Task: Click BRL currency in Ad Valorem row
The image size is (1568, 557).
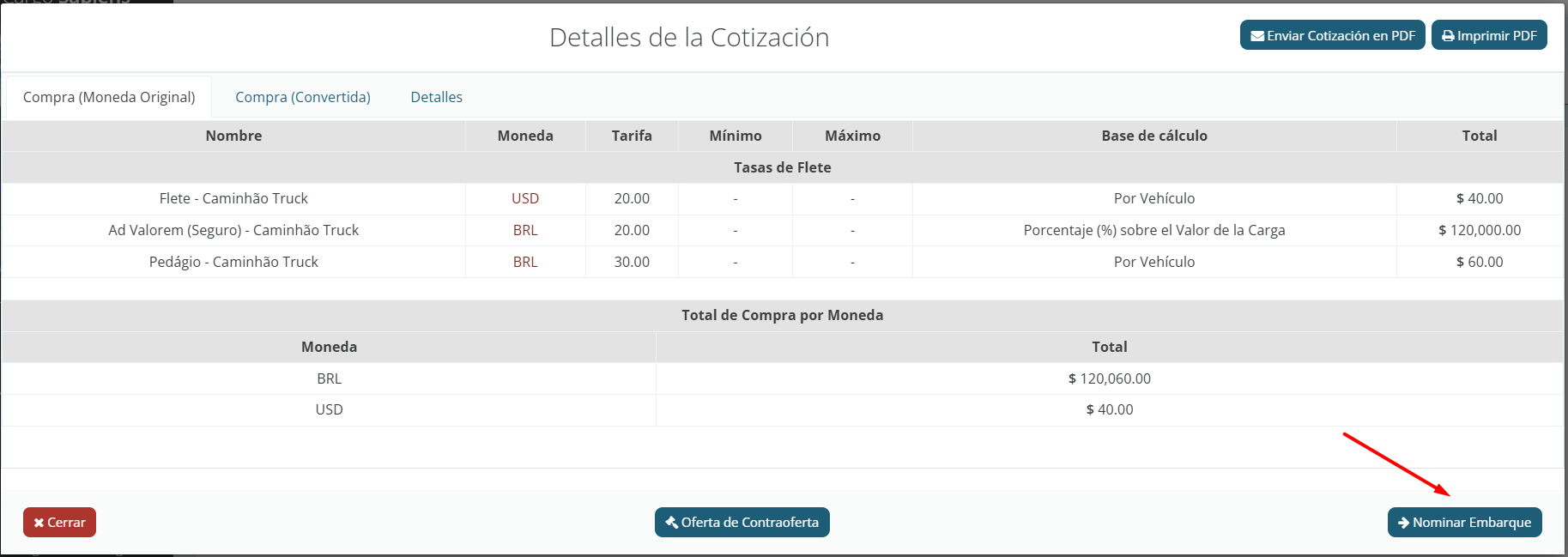Action: coord(525,230)
